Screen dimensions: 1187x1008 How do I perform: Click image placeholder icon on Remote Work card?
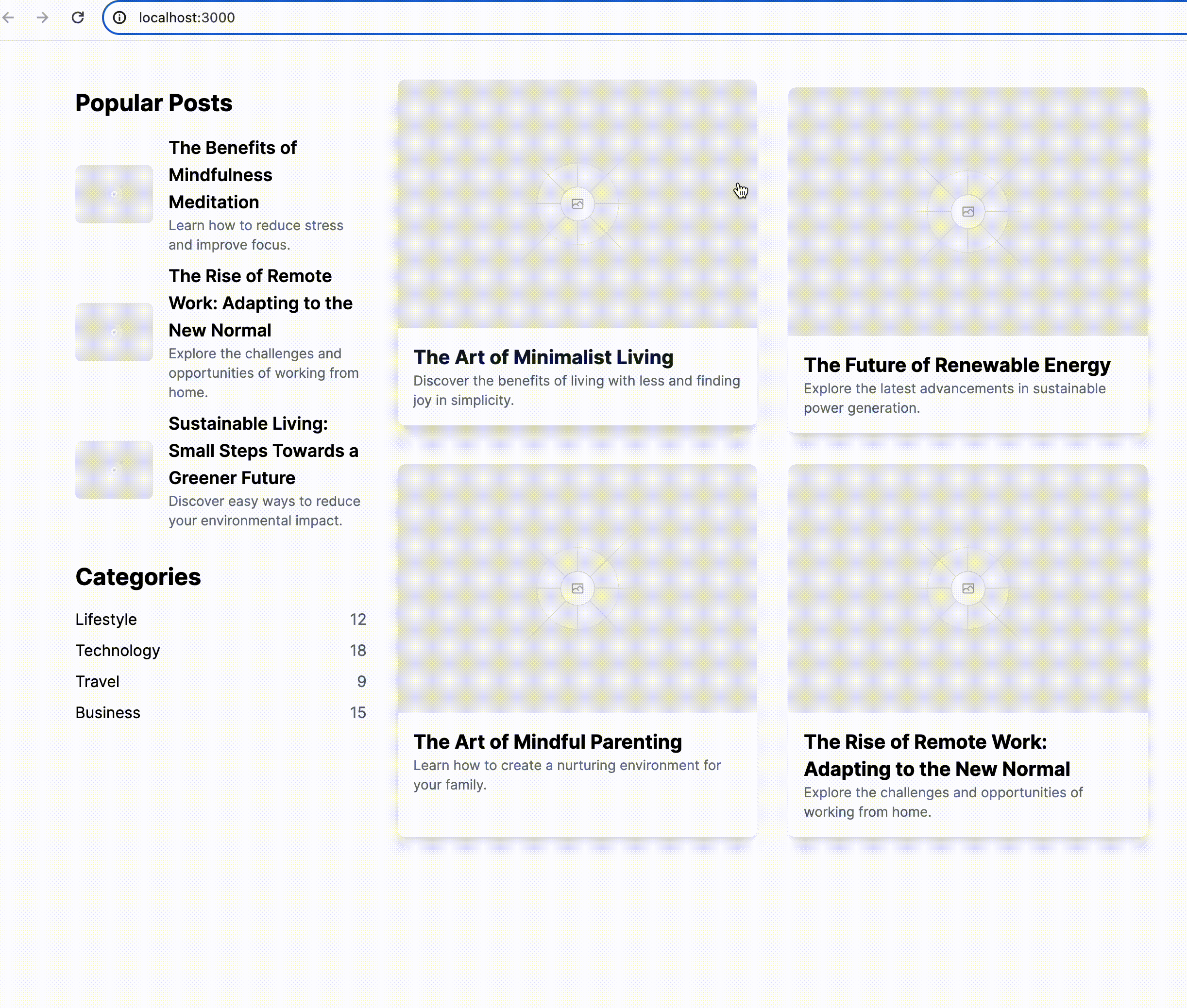pyautogui.click(x=967, y=588)
